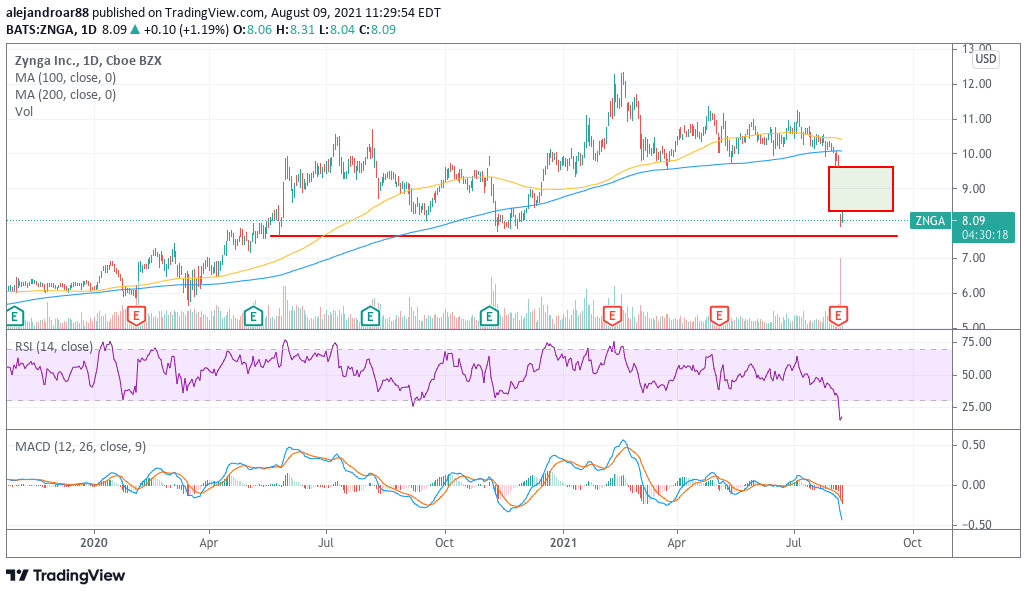Click the 75.00 RSI scale label
Viewport: 1027px width, 594px height.
point(977,342)
